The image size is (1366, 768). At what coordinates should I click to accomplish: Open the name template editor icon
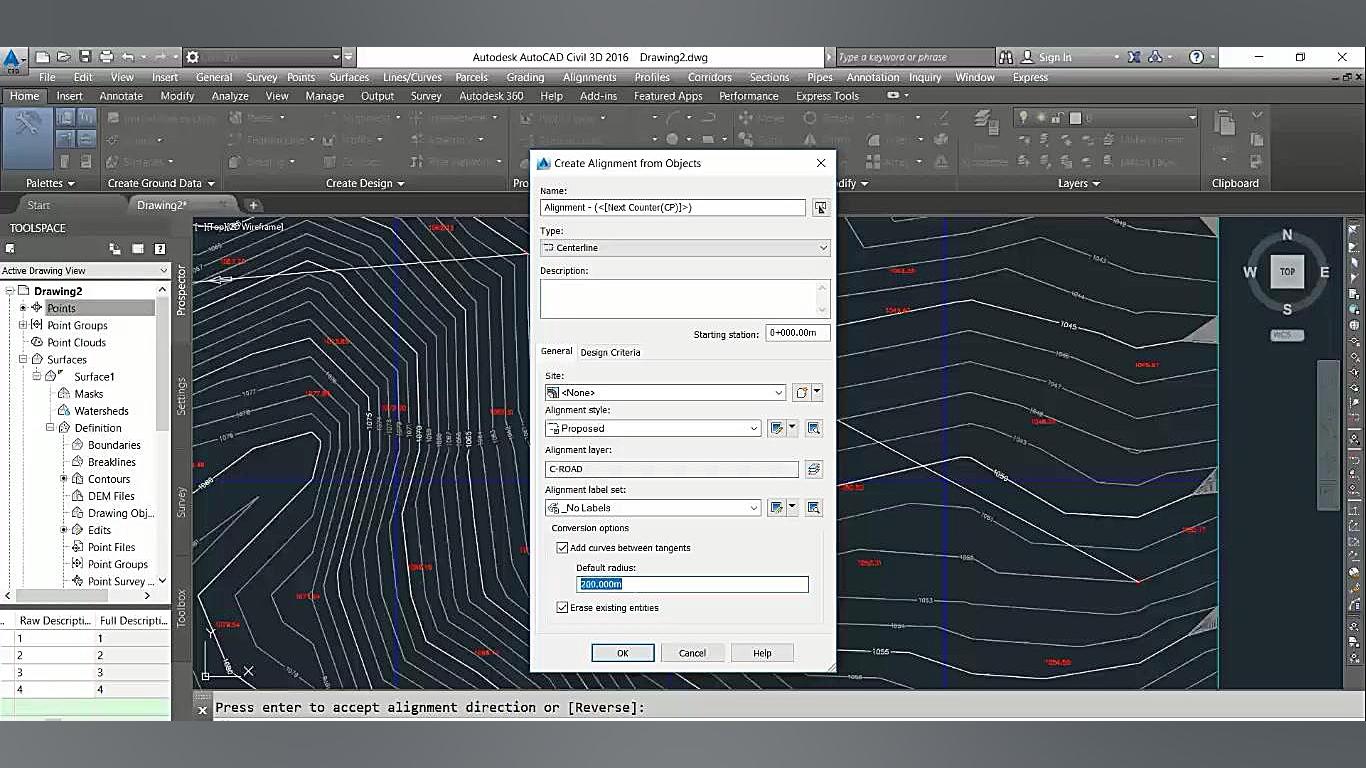(820, 208)
